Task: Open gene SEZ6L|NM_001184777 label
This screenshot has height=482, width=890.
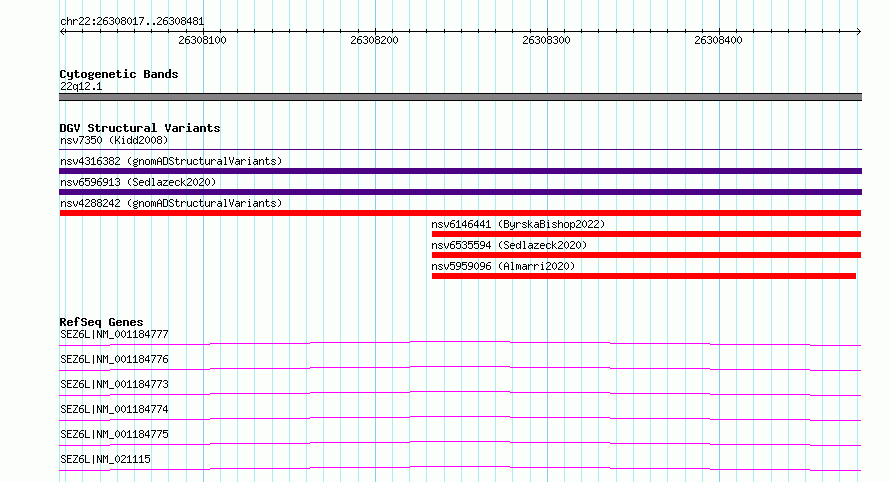Action: pos(114,334)
